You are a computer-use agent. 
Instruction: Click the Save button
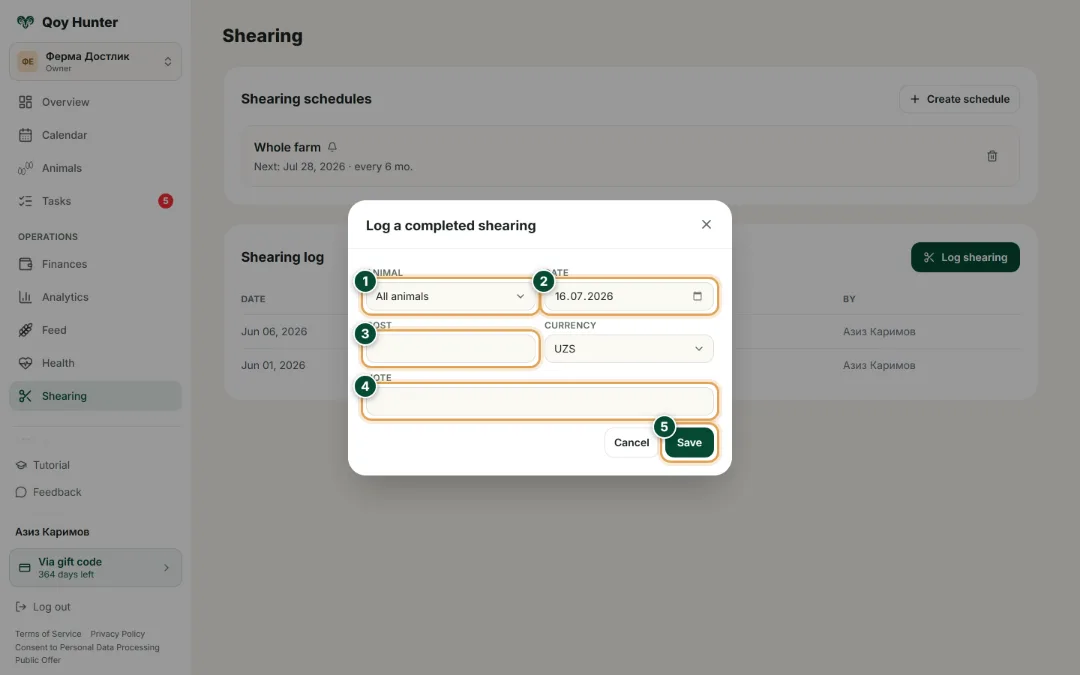click(x=689, y=442)
